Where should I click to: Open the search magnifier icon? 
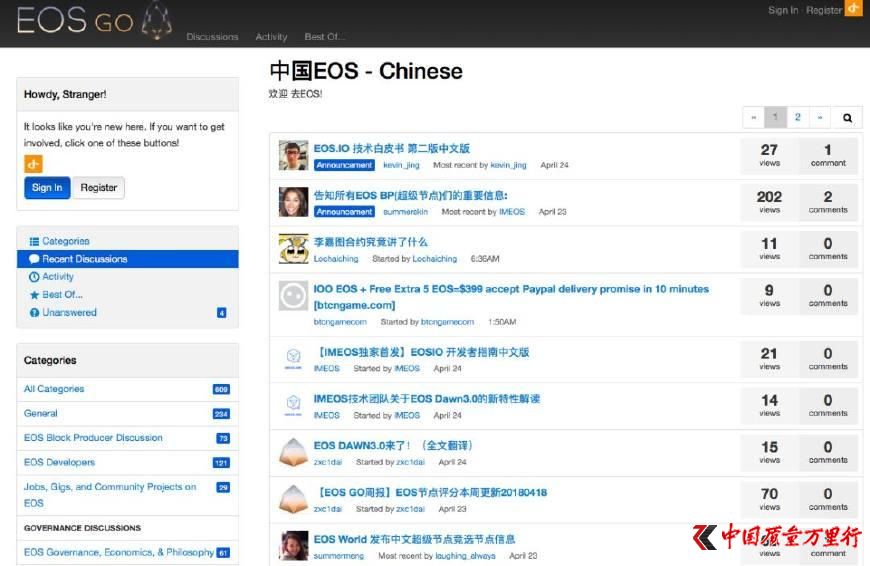click(x=847, y=118)
